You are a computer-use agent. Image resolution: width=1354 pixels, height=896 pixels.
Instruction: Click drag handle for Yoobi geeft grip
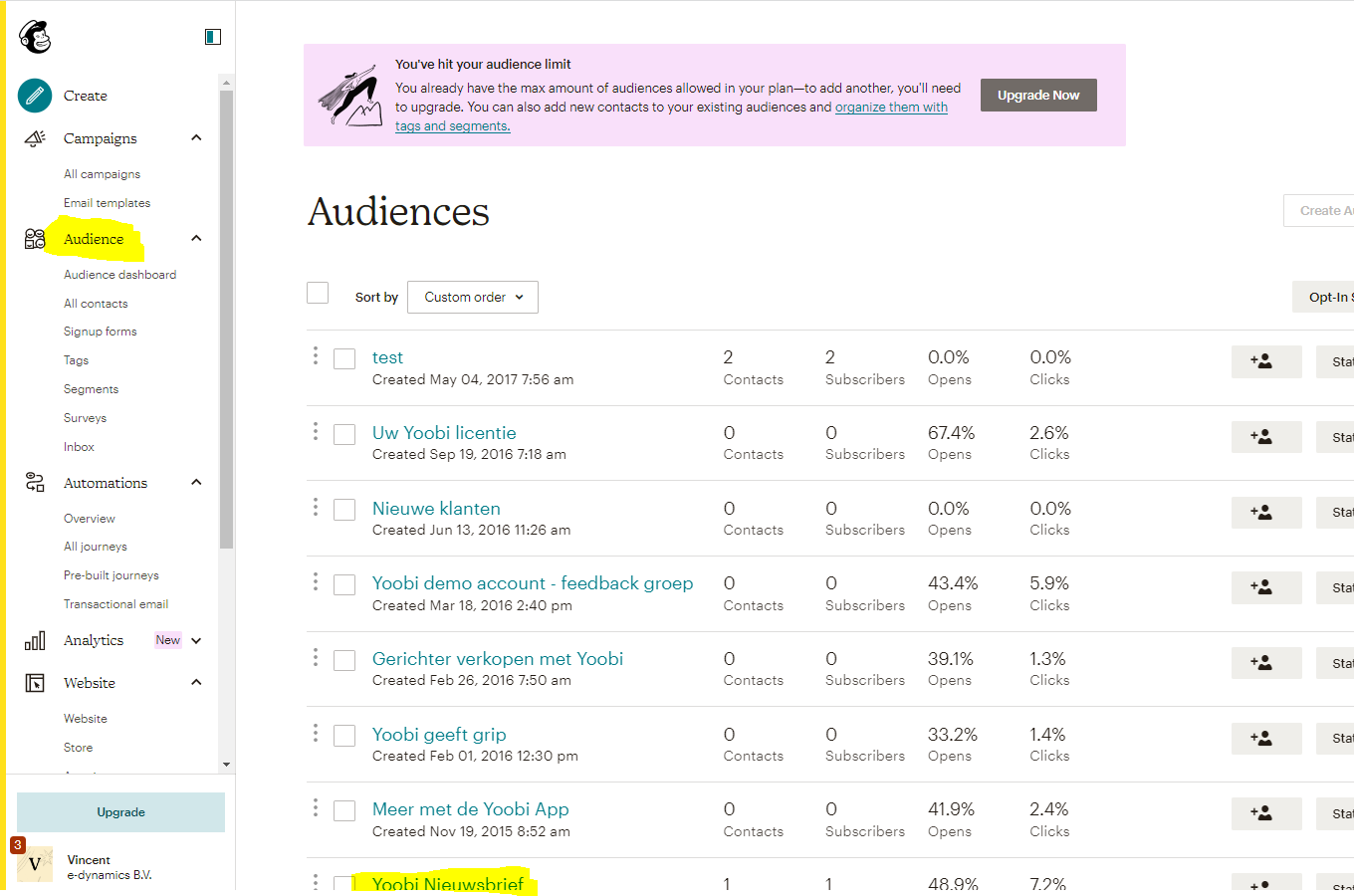point(316,733)
